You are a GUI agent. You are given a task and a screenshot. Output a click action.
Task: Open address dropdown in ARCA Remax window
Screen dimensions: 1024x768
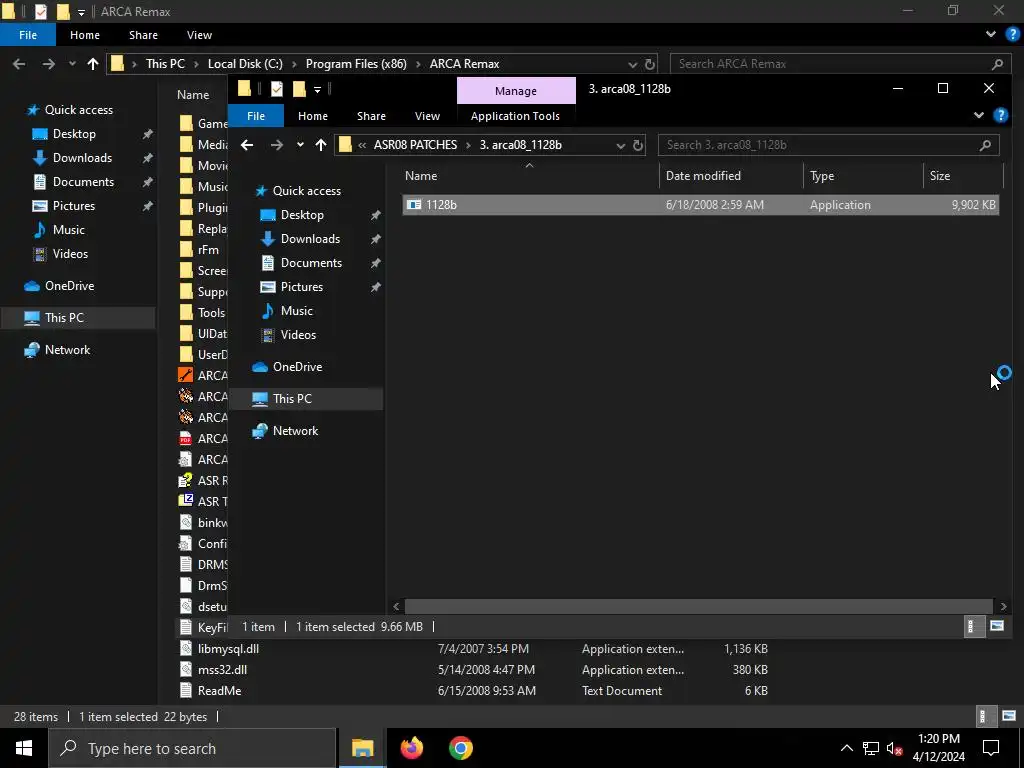point(632,64)
